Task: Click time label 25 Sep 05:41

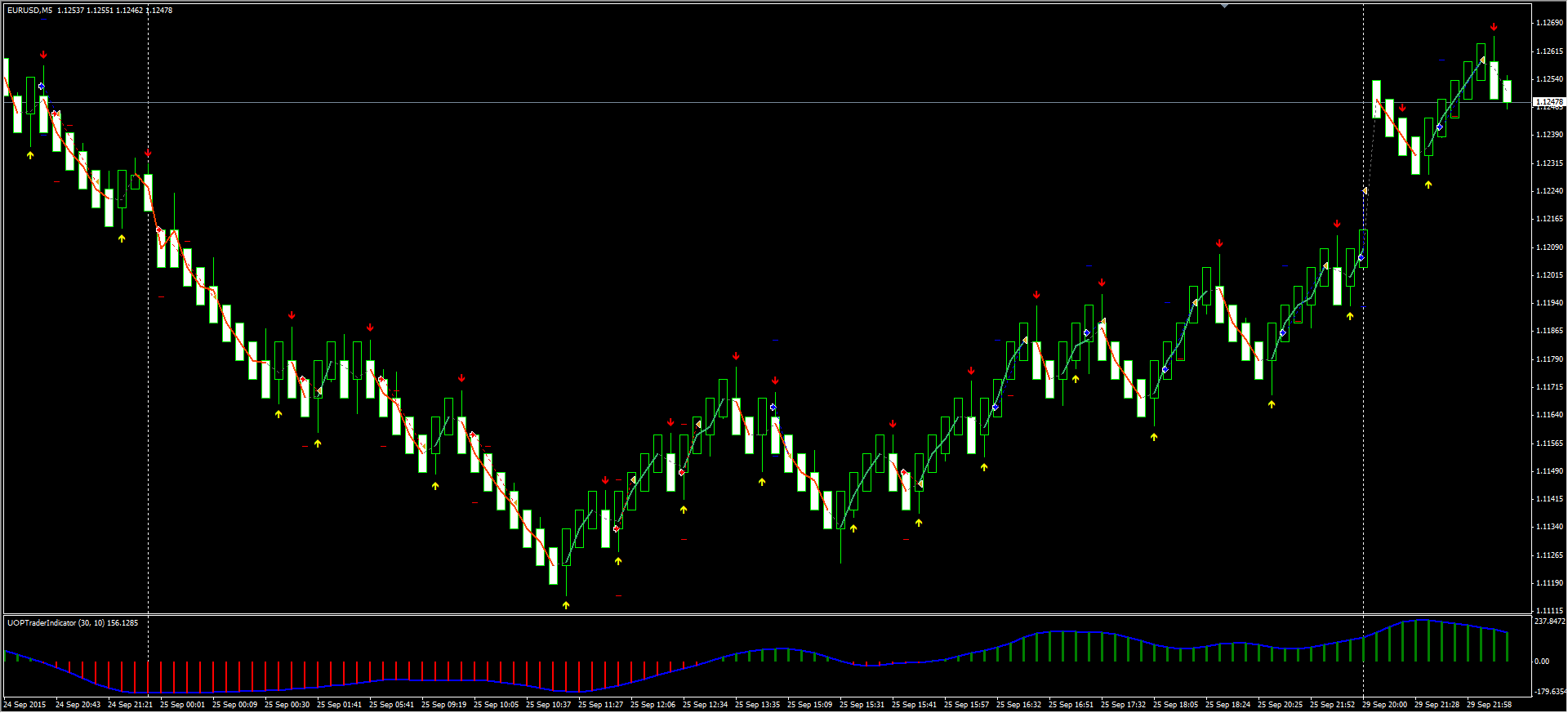Action: (391, 704)
